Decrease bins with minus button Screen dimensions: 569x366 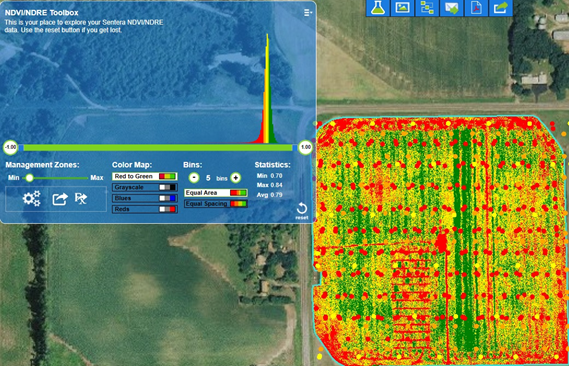[x=194, y=178]
